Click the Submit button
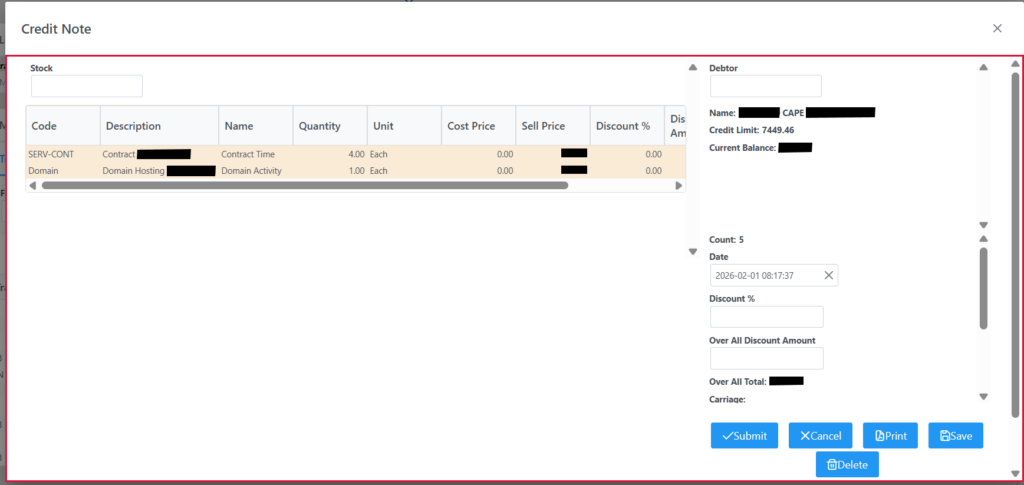This screenshot has width=1024, height=485. pos(744,436)
